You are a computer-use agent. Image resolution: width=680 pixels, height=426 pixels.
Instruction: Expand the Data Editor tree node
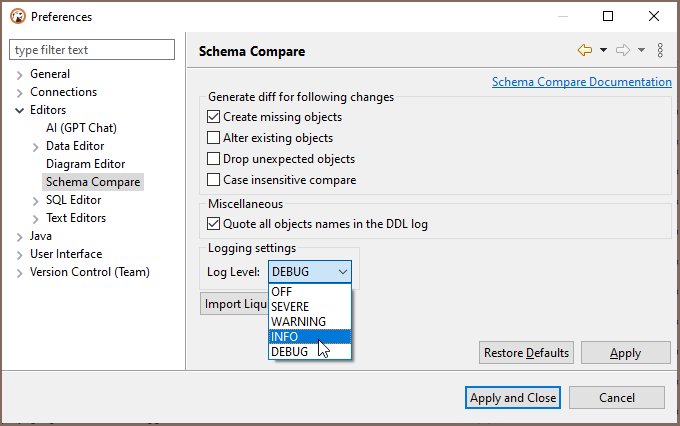coord(36,146)
